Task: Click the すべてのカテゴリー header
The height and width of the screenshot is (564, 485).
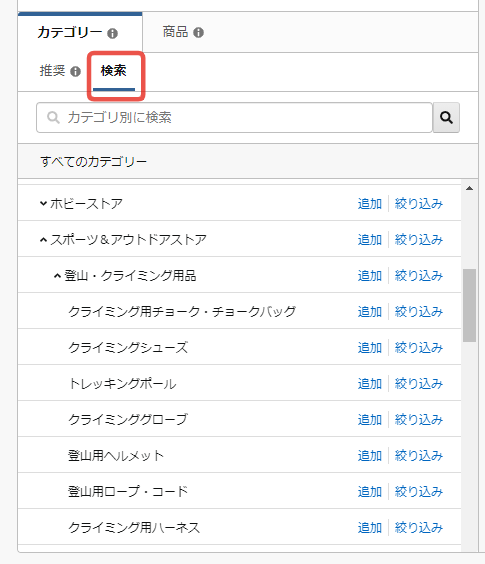Action: 94,162
